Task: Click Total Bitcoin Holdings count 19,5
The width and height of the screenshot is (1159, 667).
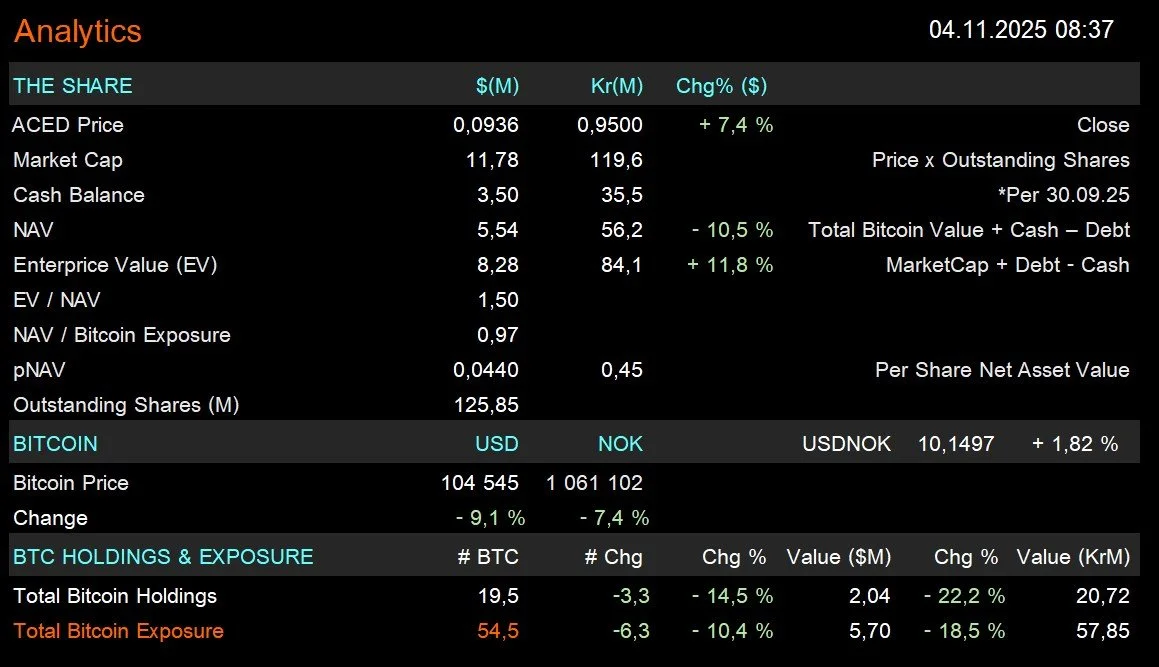Action: (x=498, y=596)
